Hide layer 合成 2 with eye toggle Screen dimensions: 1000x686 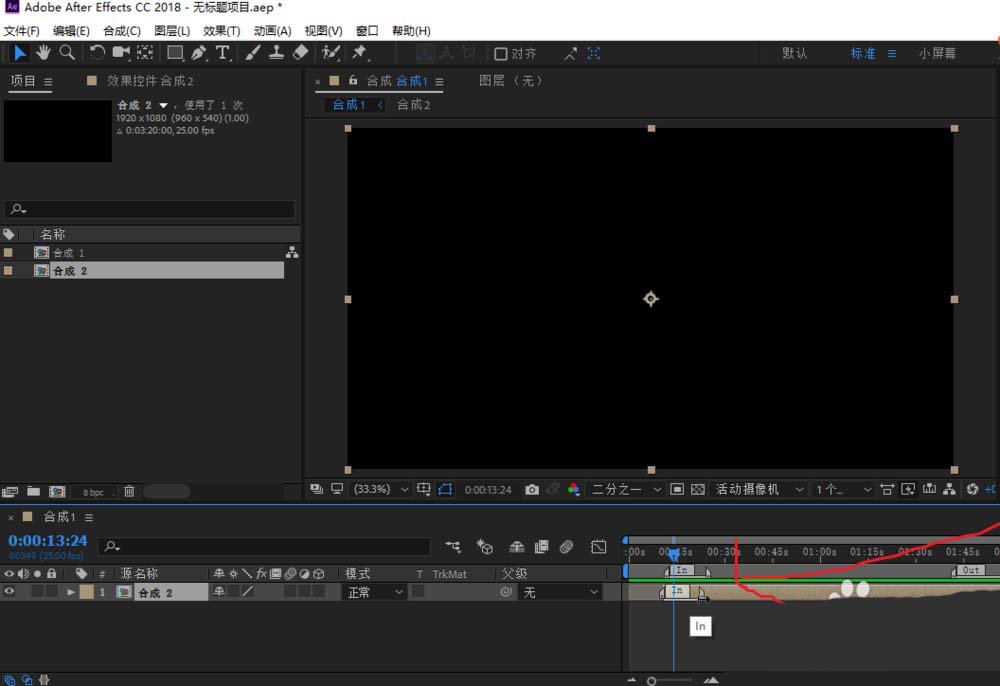(x=9, y=592)
